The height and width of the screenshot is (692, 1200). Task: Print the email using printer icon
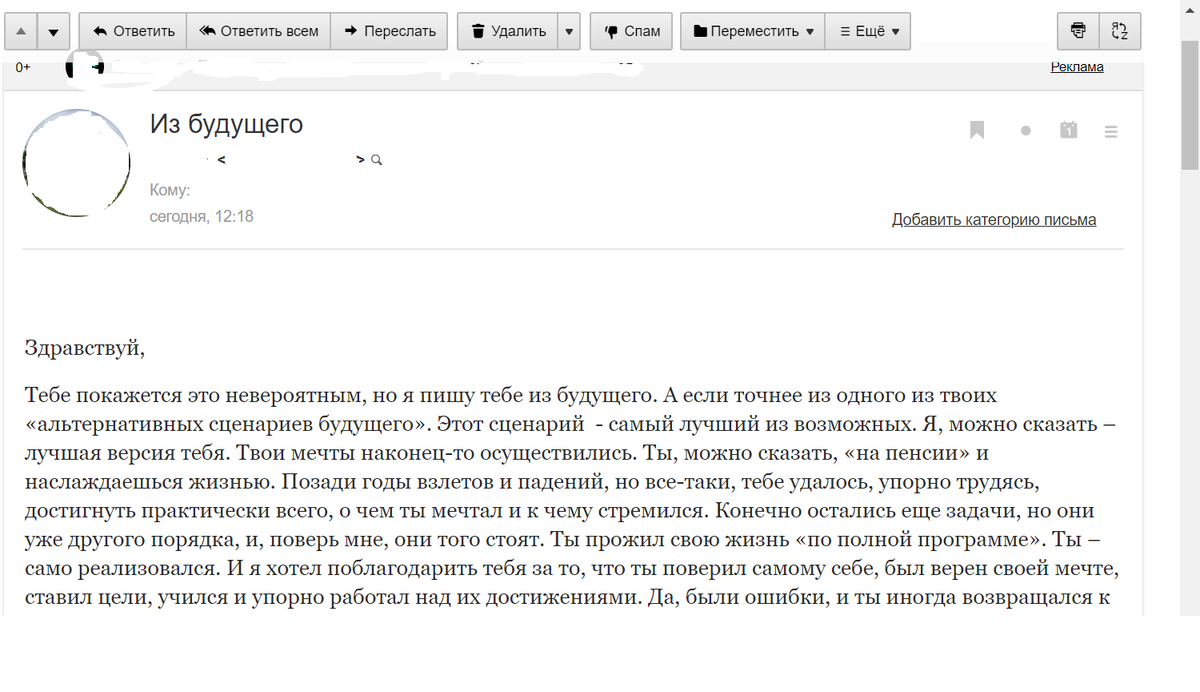pos(1078,31)
